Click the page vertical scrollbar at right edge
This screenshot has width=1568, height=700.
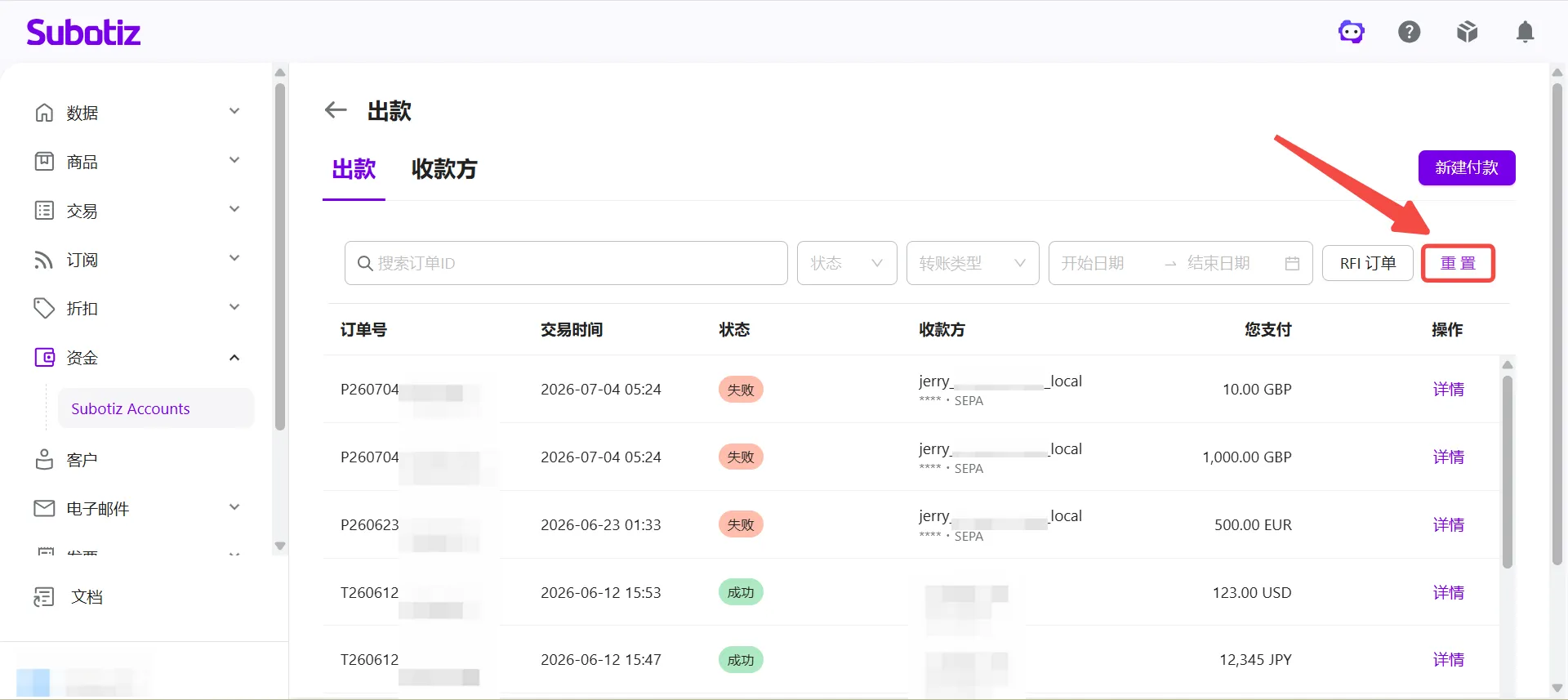(1557, 323)
